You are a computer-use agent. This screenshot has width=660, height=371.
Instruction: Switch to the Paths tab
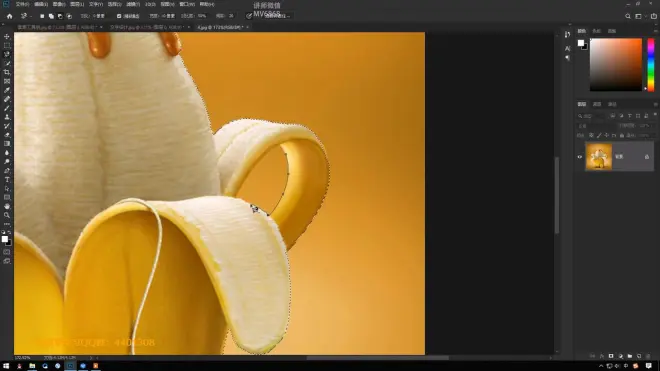612,104
